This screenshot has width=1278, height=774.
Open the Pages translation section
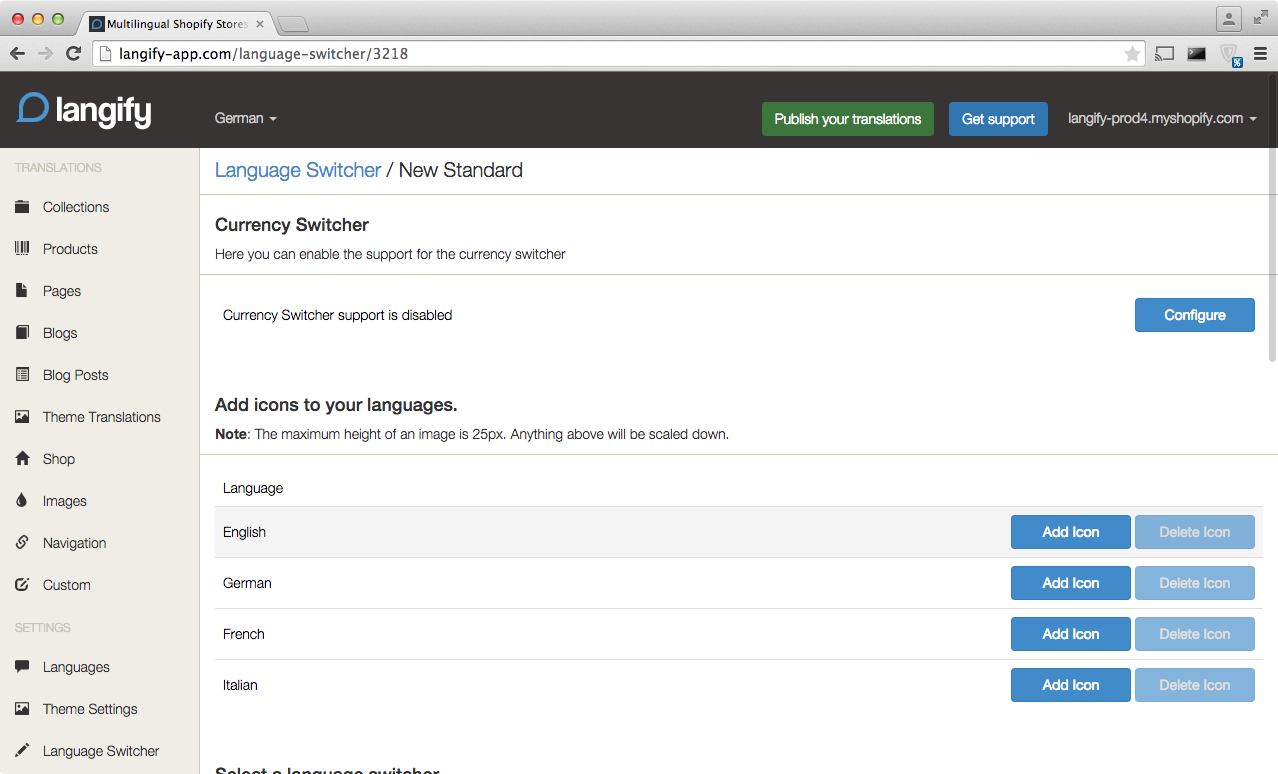(63, 290)
